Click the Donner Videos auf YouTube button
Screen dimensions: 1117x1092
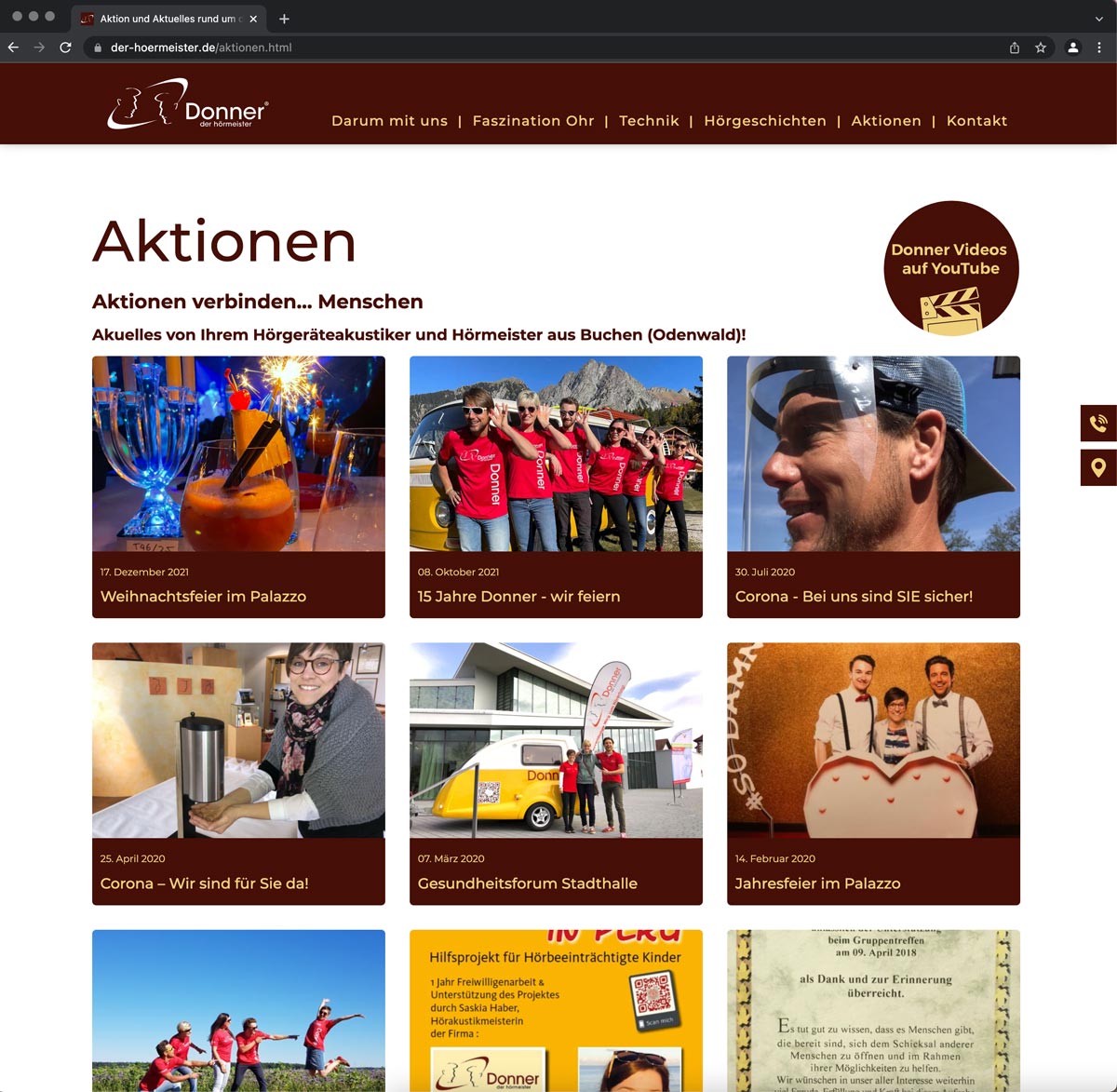(x=950, y=268)
